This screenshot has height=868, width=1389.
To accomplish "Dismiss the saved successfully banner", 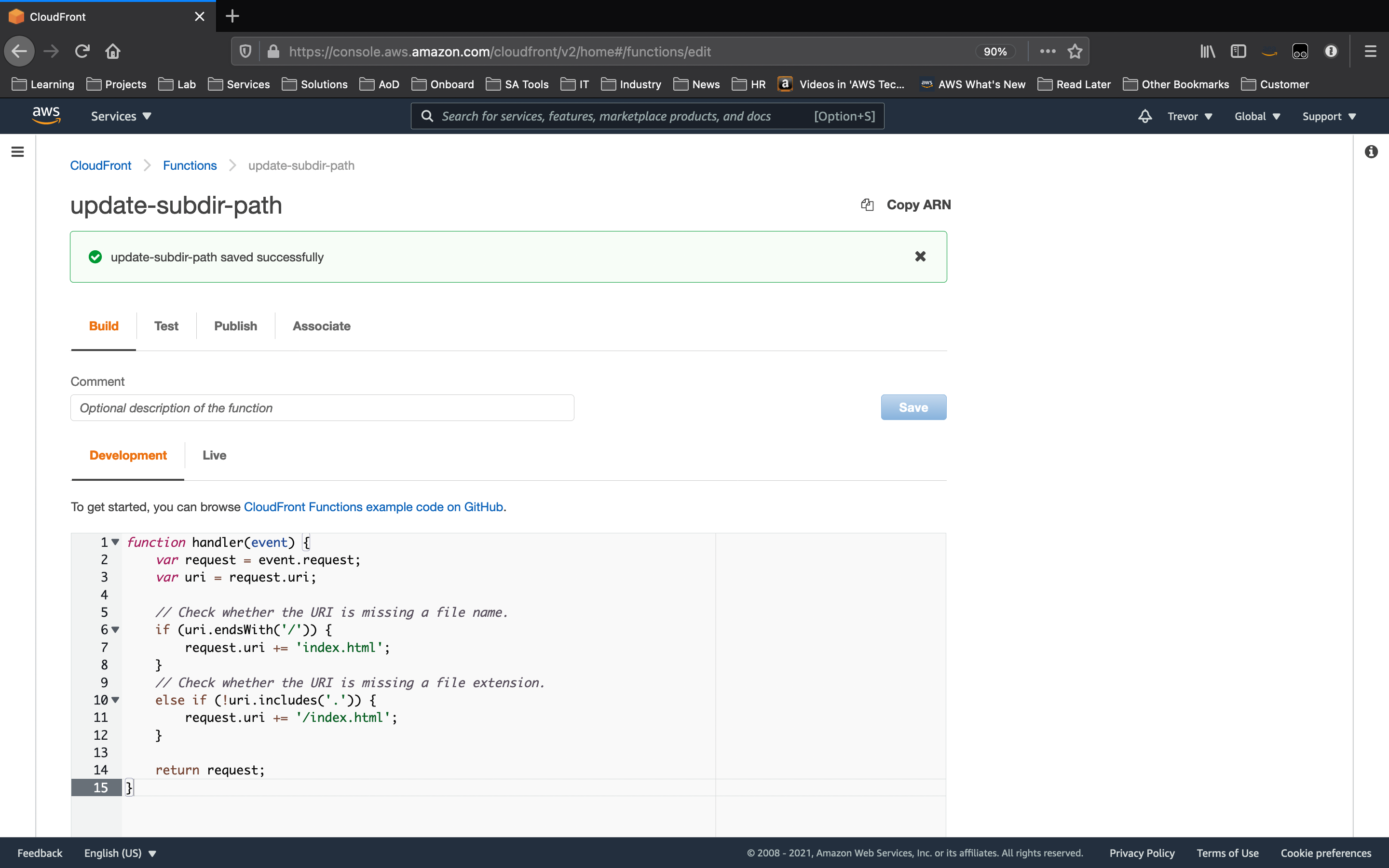I will pos(920,257).
